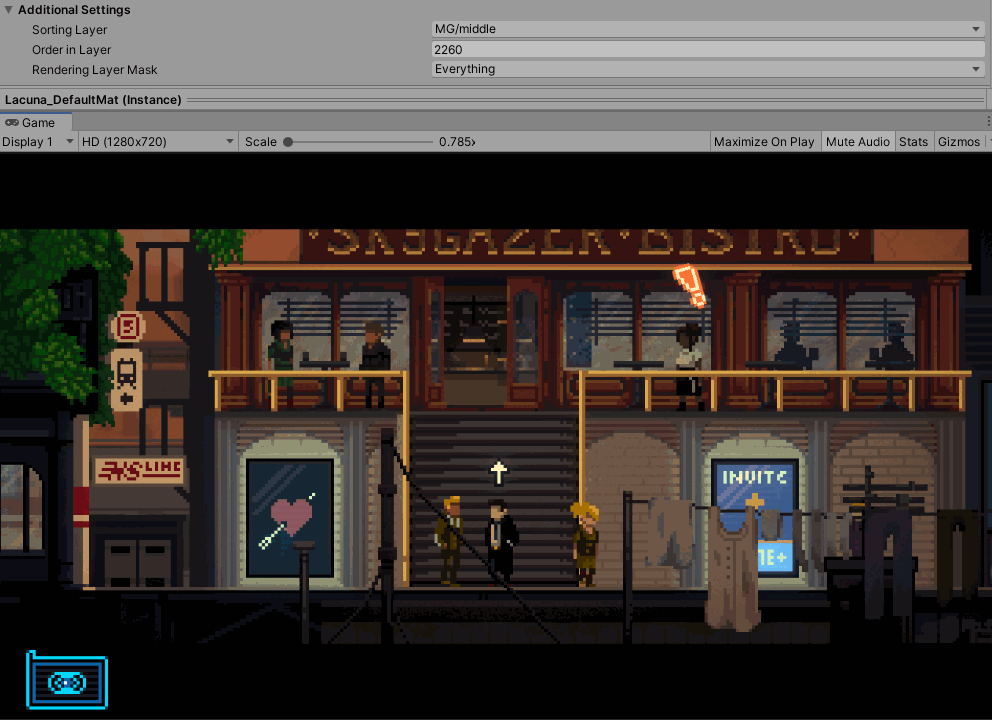Toggle Mute Audio in the Game view

coord(857,142)
